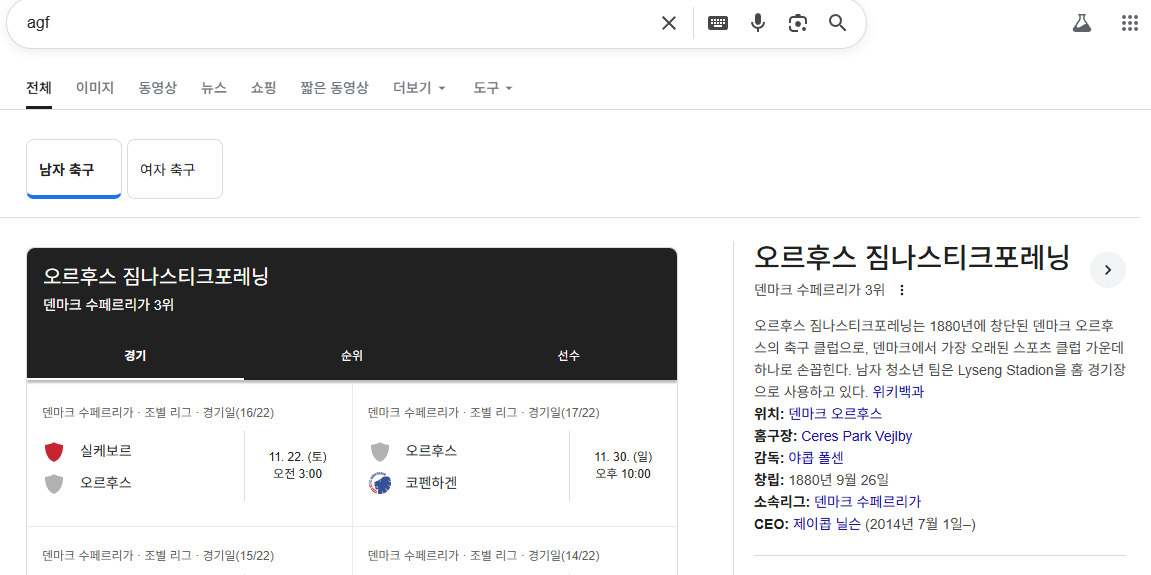Show the 선수 tab in team card

(x=568, y=356)
